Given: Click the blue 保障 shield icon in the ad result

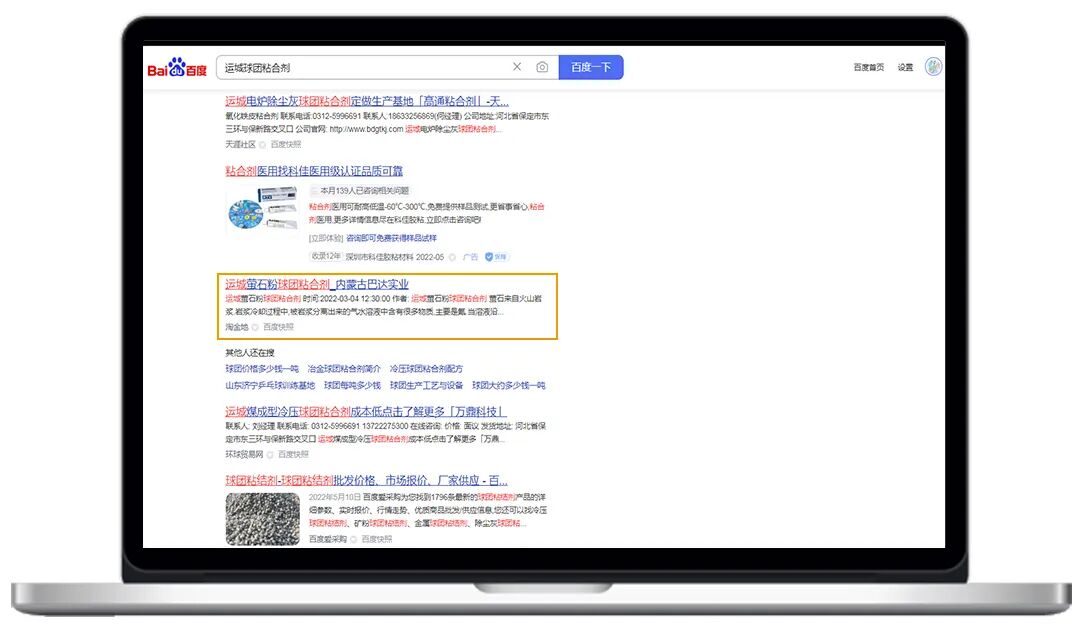Looking at the screenshot, I should pyautogui.click(x=489, y=256).
